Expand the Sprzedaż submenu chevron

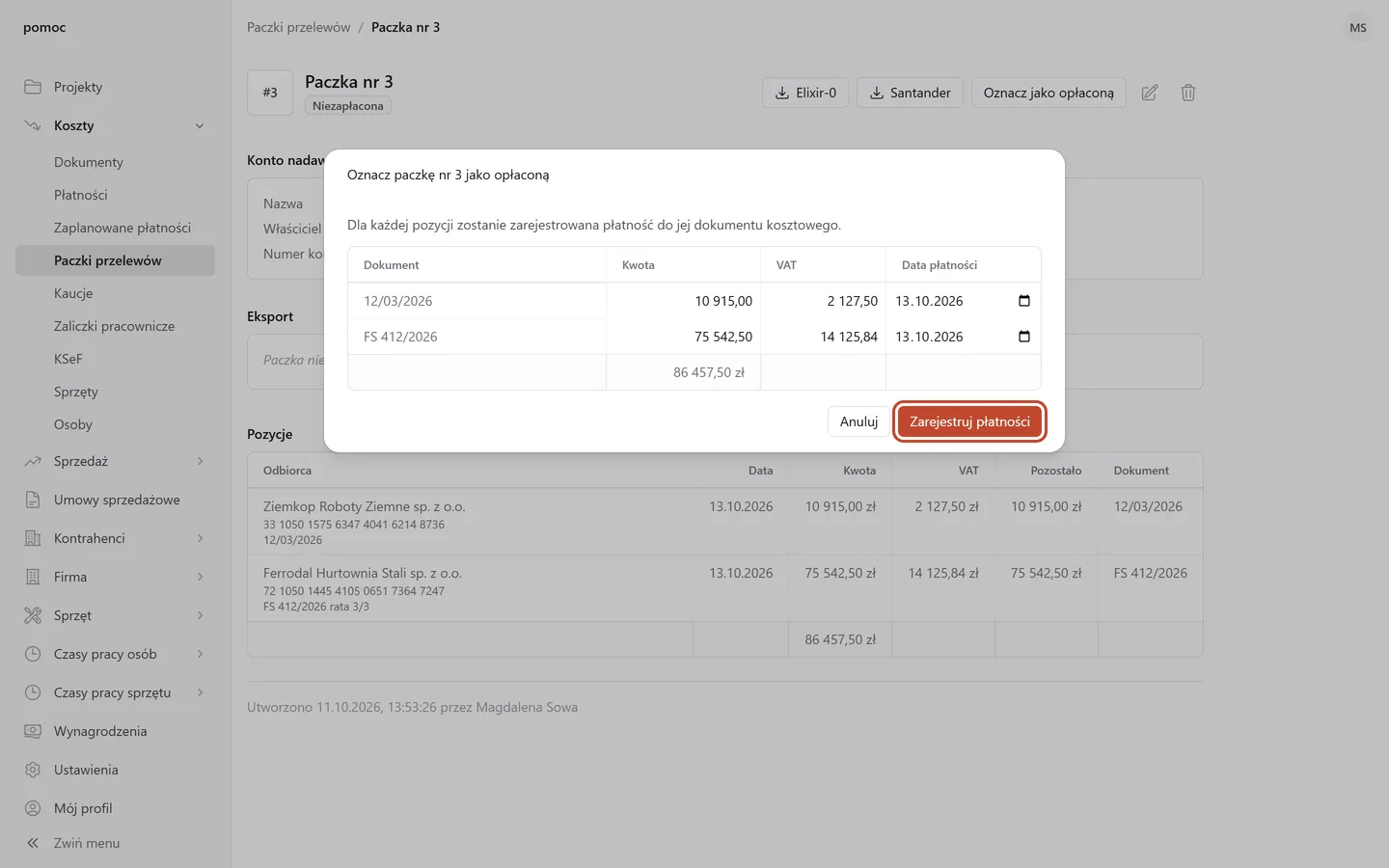[200, 461]
